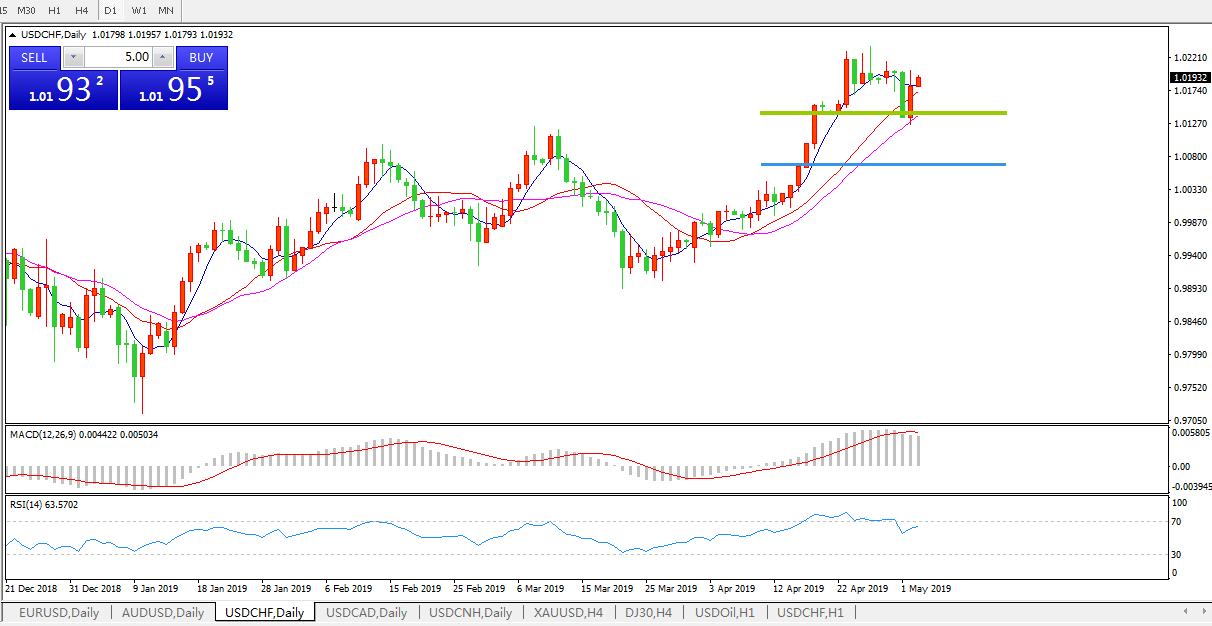1212x626 pixels.
Task: Click the volume decrease arrow
Action: (x=72, y=58)
